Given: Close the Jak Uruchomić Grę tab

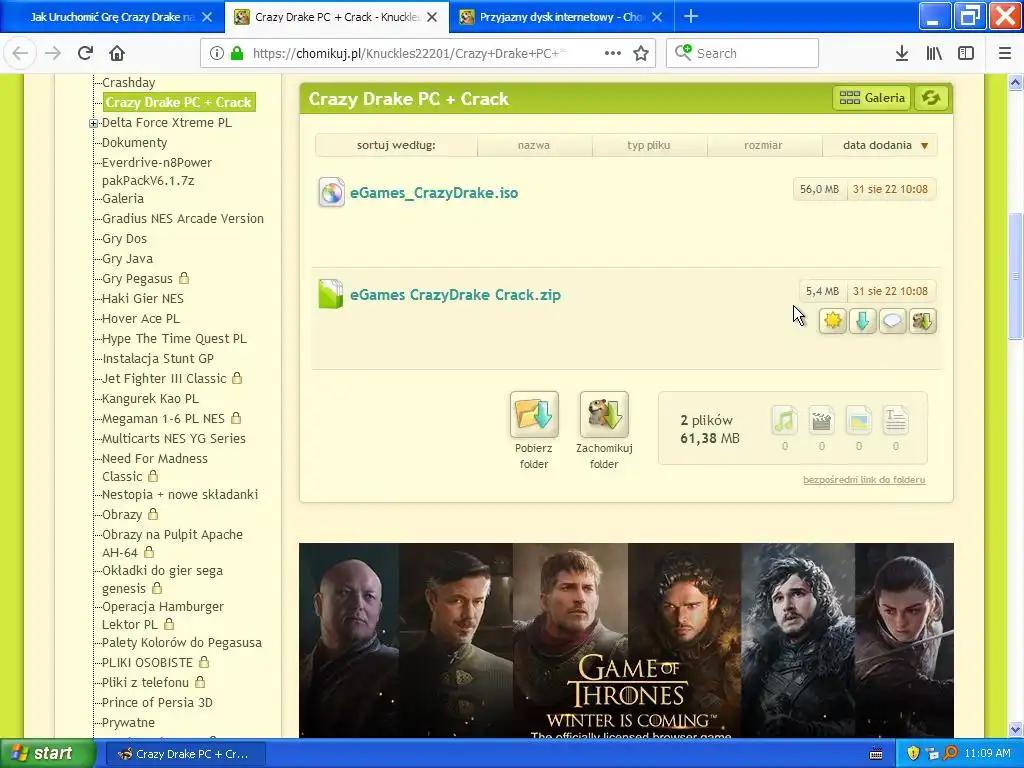Looking at the screenshot, I should click(207, 17).
